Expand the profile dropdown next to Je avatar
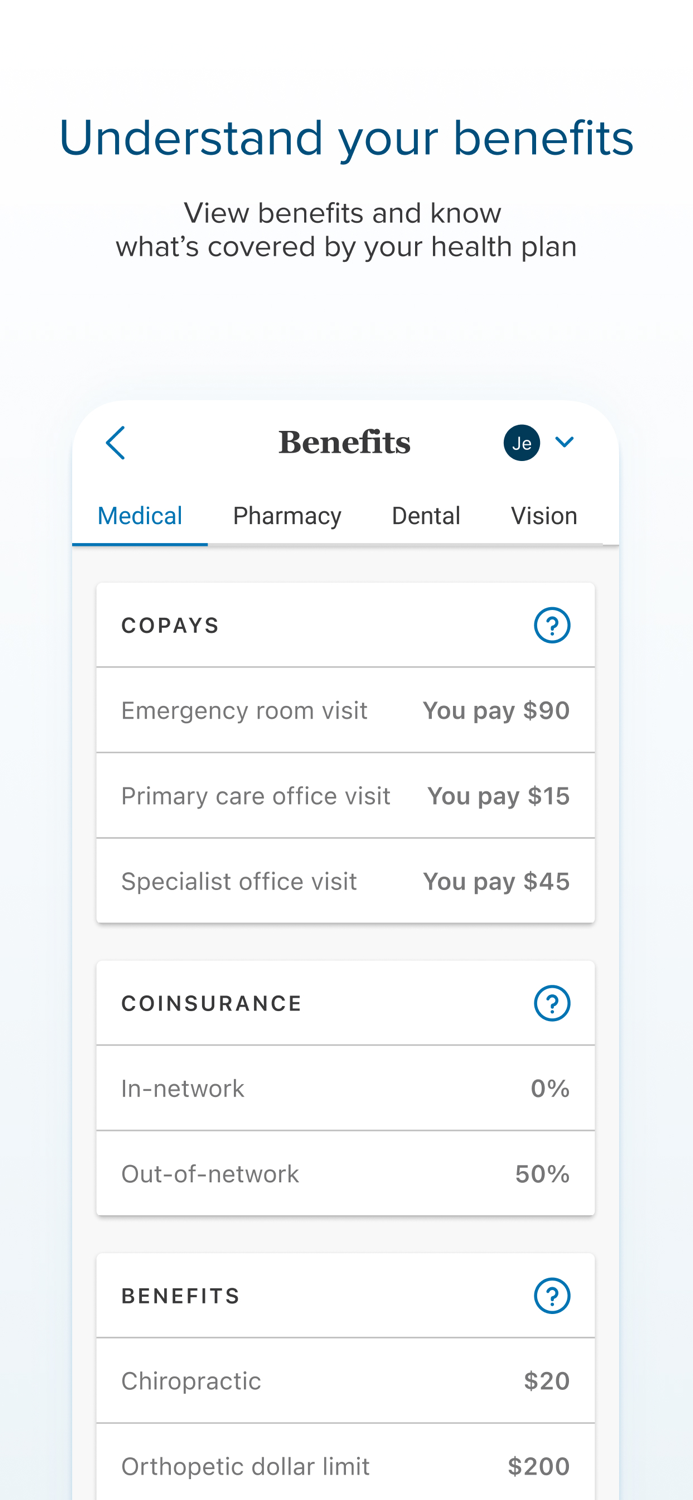Screen dimensions: 693x1500 click(565, 441)
